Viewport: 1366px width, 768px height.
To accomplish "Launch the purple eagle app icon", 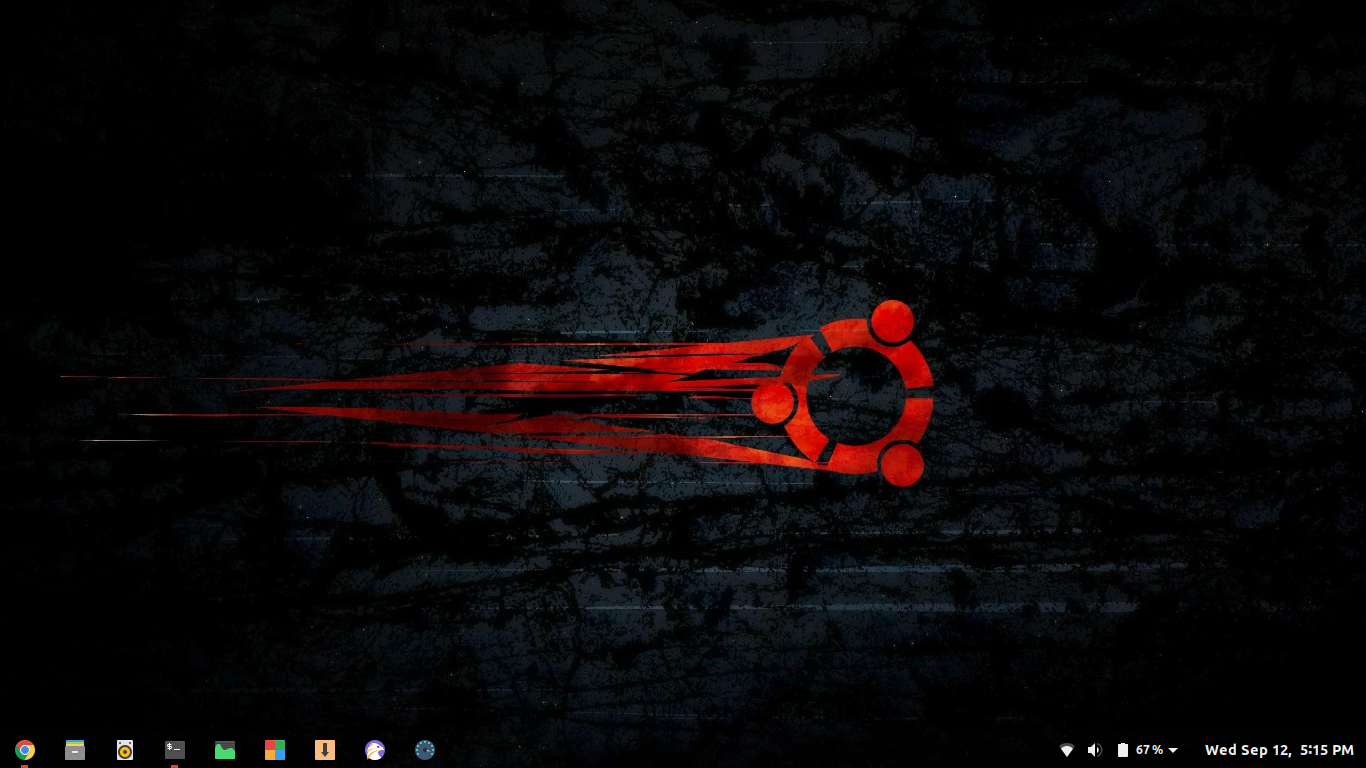I will coord(375,750).
